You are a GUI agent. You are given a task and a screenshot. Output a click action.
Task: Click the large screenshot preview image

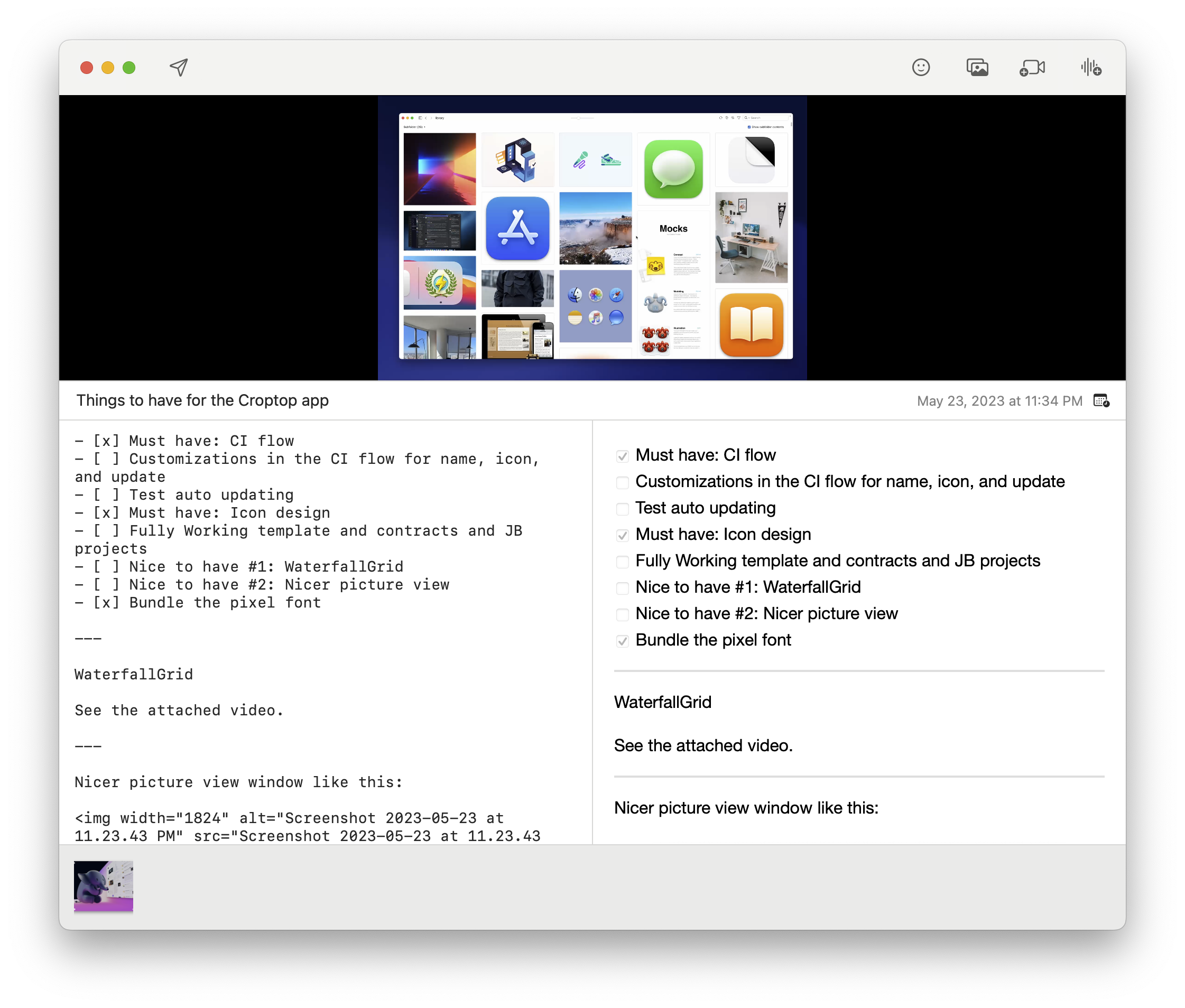point(592,237)
